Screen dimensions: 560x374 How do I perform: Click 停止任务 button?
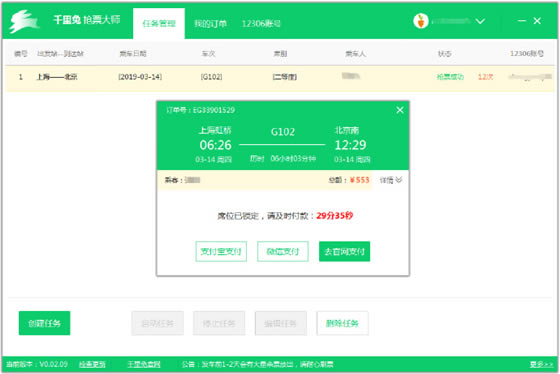click(x=219, y=323)
